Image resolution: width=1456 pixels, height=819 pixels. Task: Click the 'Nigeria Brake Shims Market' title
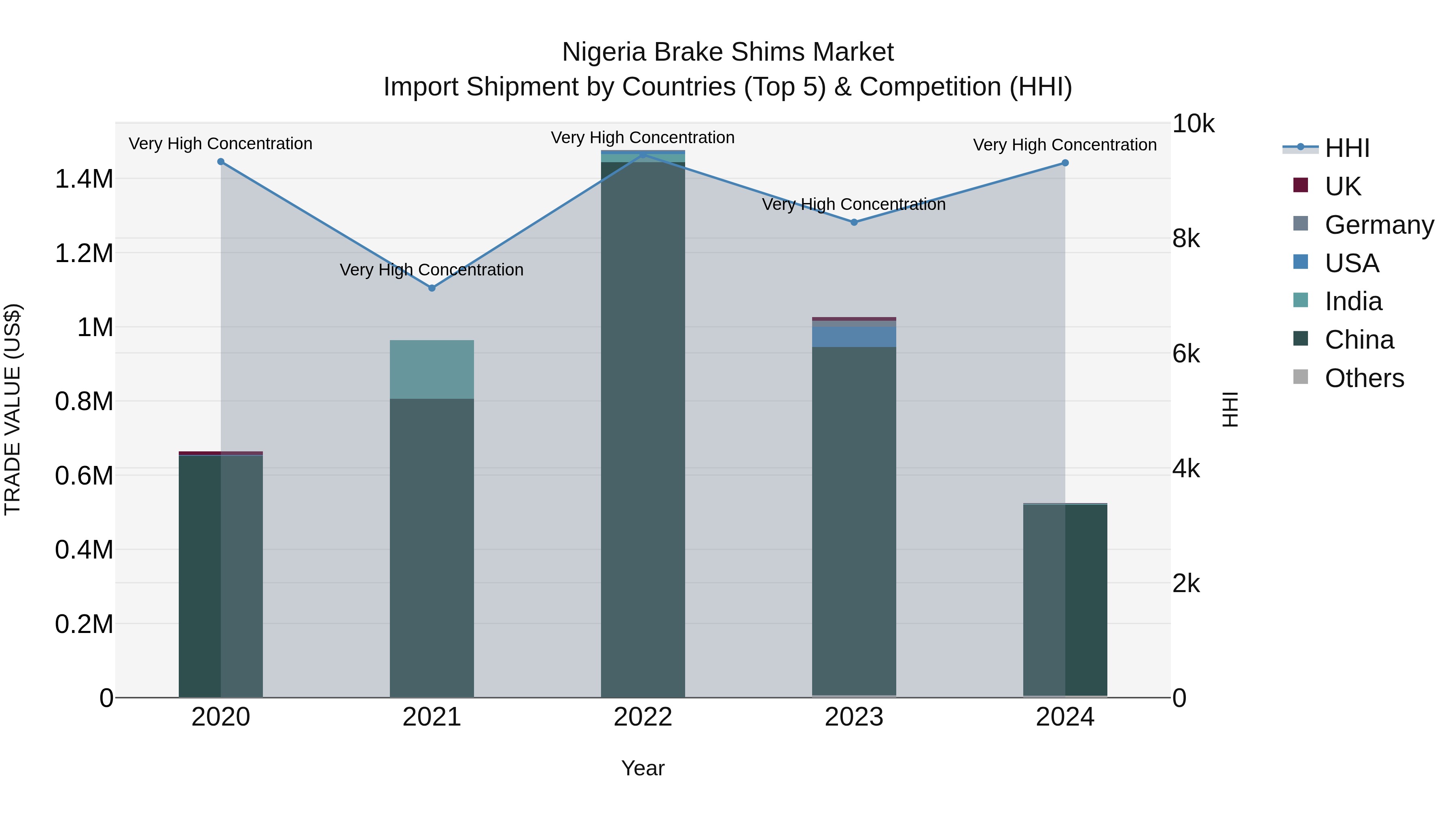(728, 52)
